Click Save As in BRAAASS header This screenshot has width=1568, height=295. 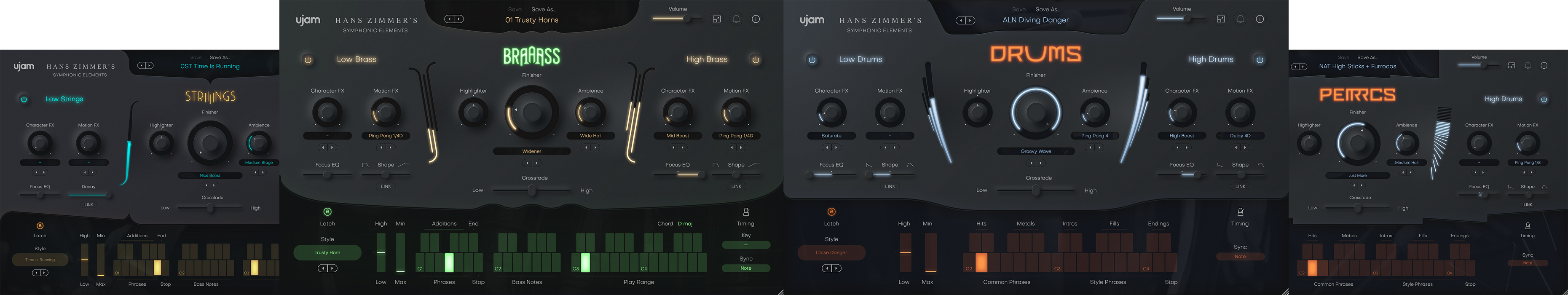pos(543,10)
